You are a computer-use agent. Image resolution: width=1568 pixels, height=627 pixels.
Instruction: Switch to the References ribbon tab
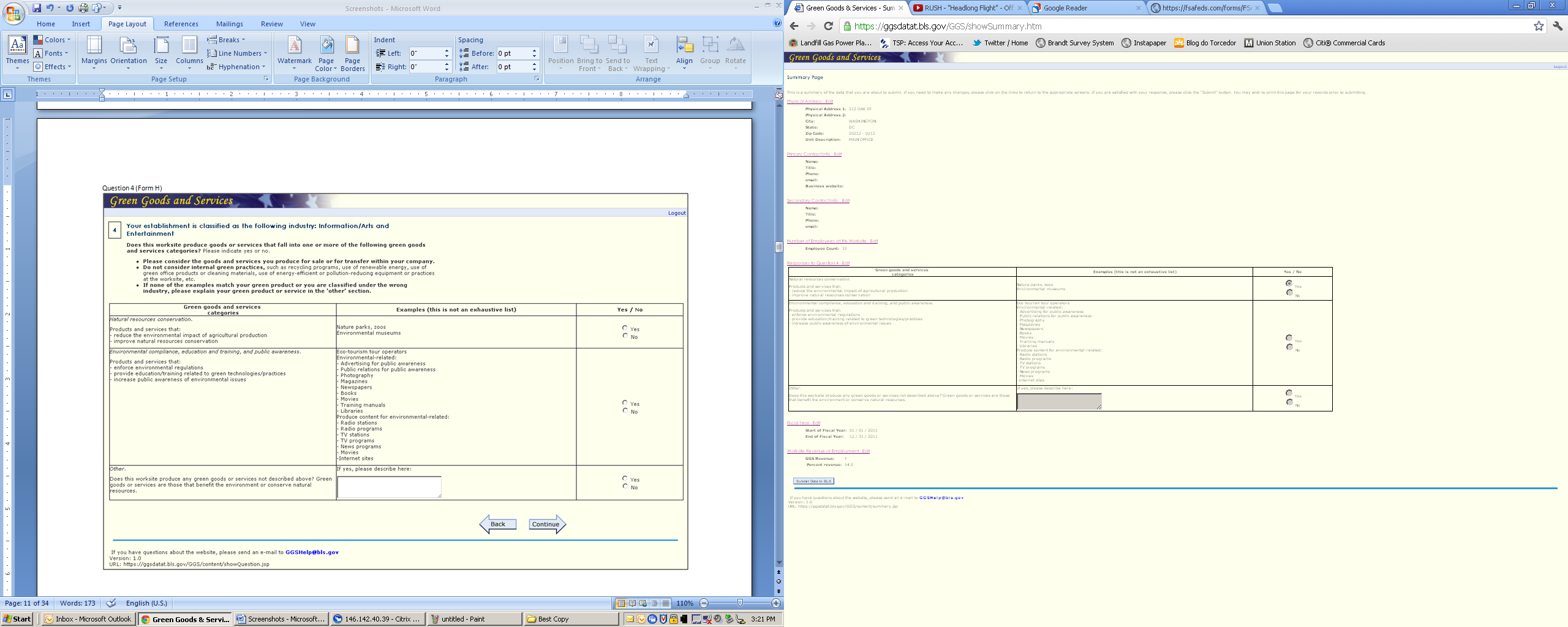coord(181,24)
